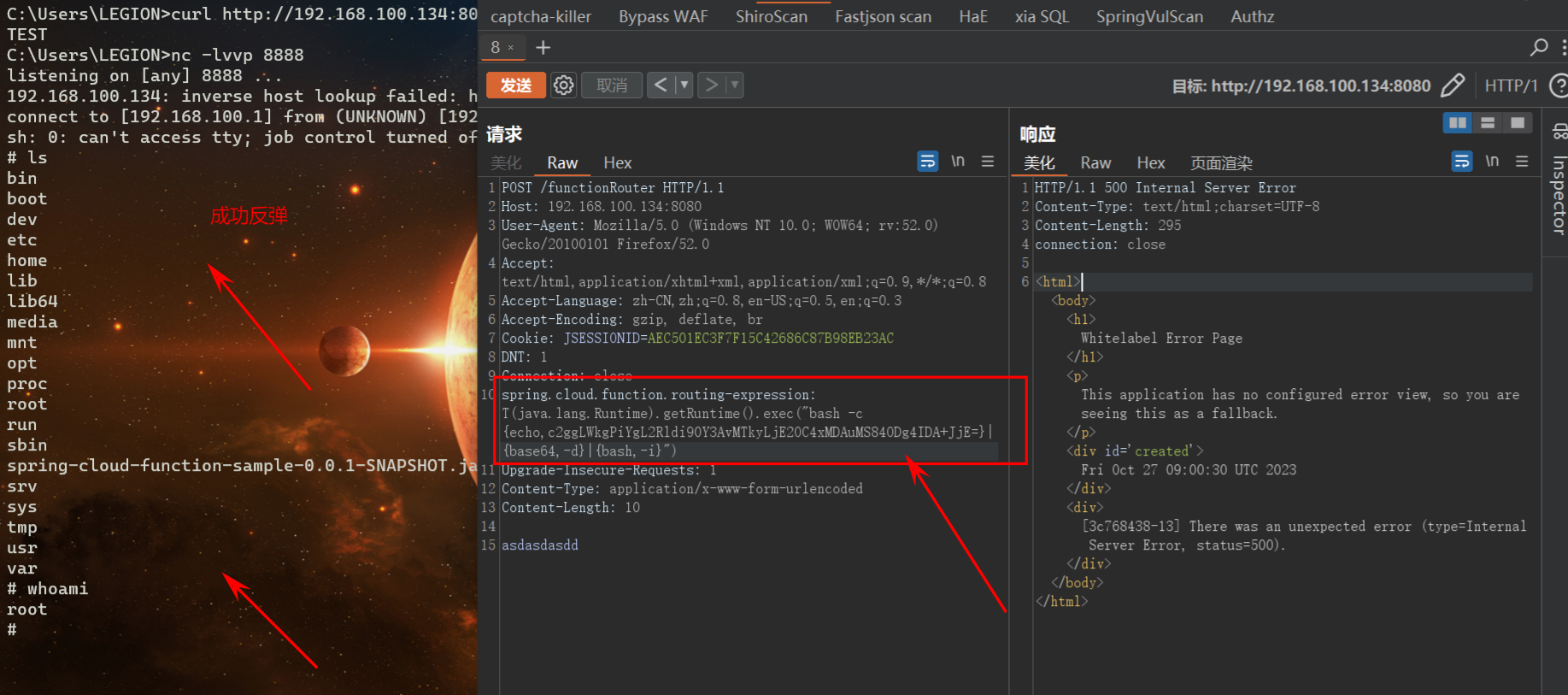Screen dimensions: 1568x695
Task: Toggle \n non-printable chars in request panel
Action: [958, 162]
